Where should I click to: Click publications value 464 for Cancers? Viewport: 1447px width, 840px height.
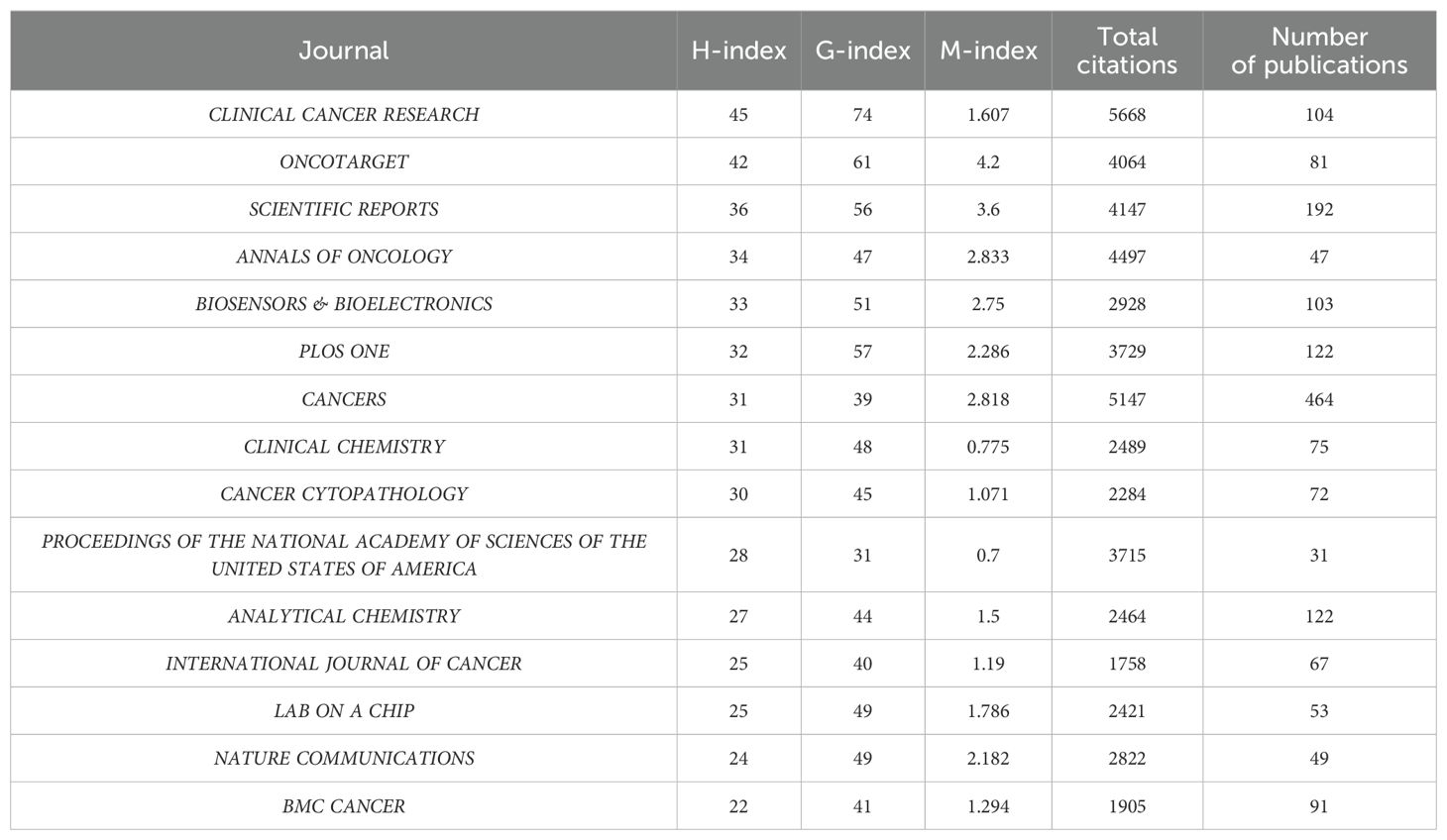[1319, 400]
